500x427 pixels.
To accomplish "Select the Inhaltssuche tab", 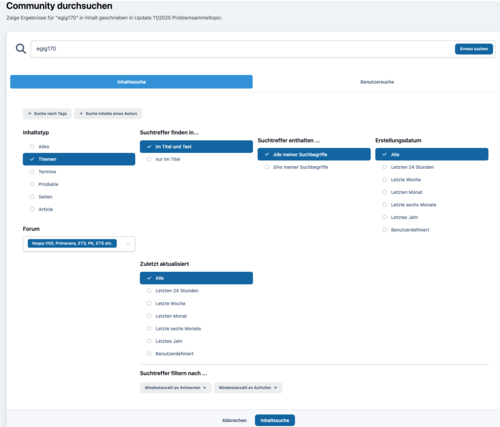I will pyautogui.click(x=131, y=82).
